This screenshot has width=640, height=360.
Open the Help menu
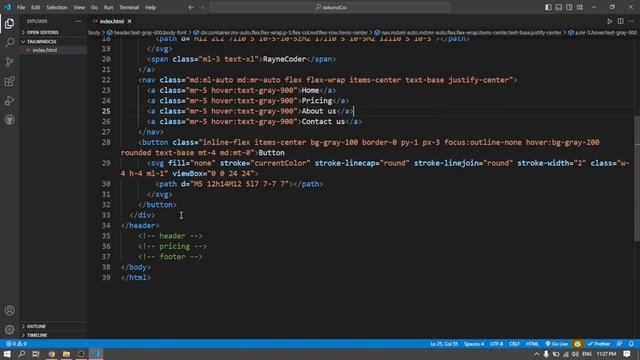(151, 7)
